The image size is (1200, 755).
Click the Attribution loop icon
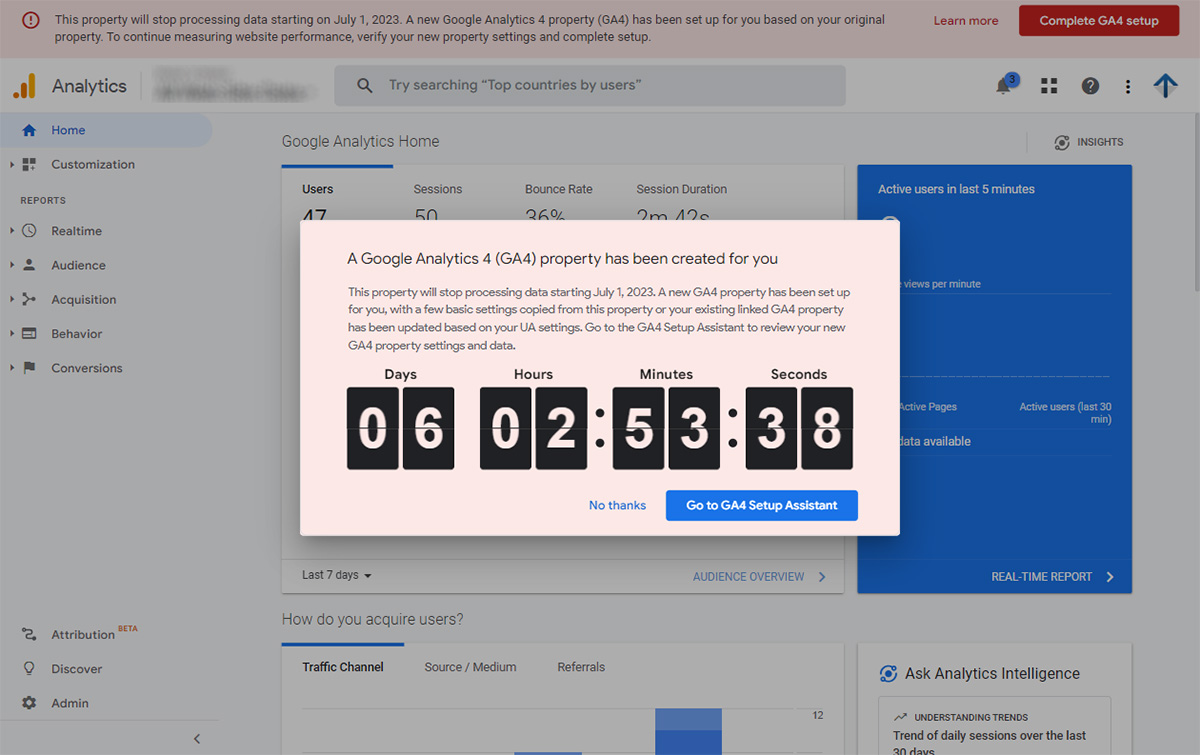coord(29,634)
